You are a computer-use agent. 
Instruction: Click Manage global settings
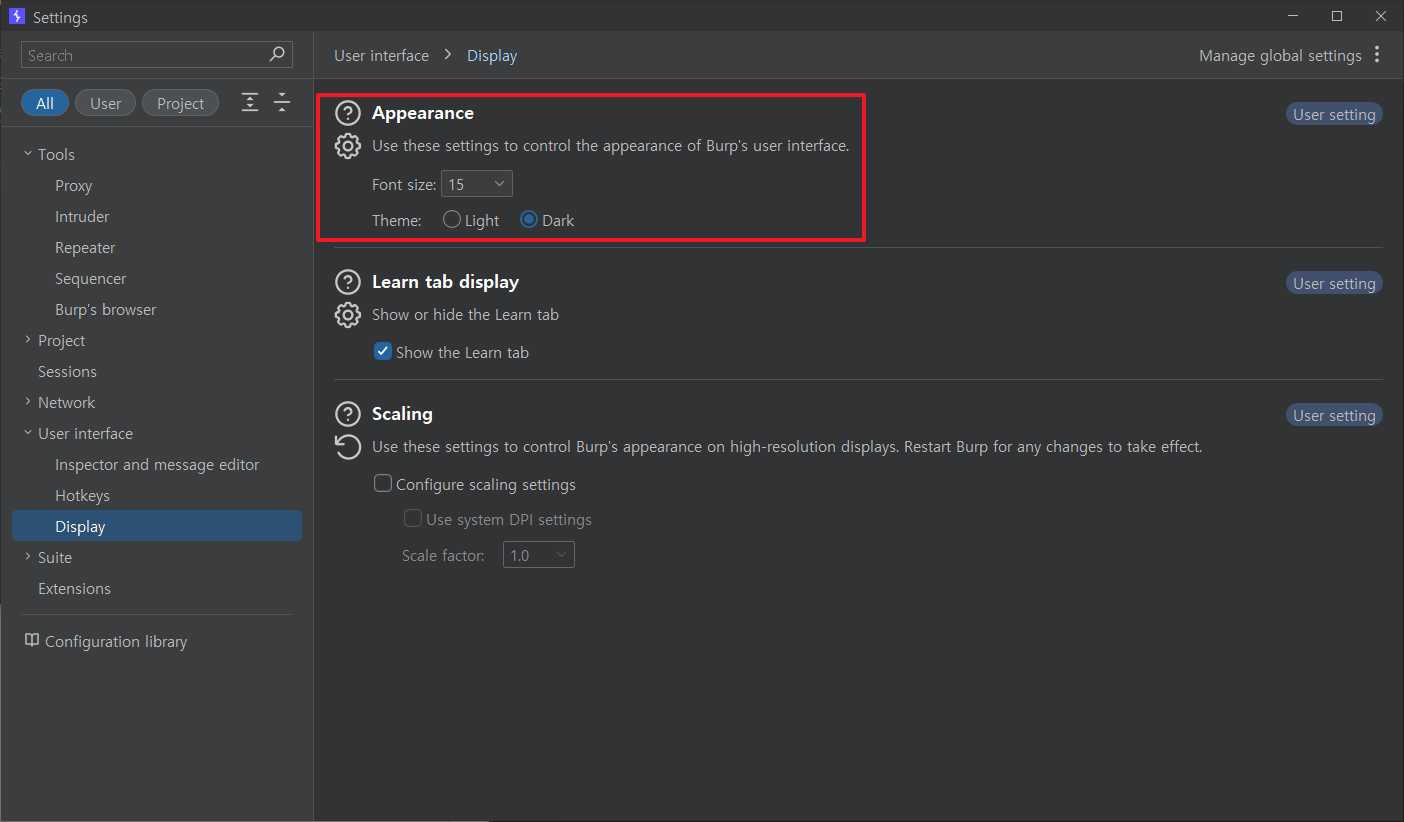pos(1280,55)
